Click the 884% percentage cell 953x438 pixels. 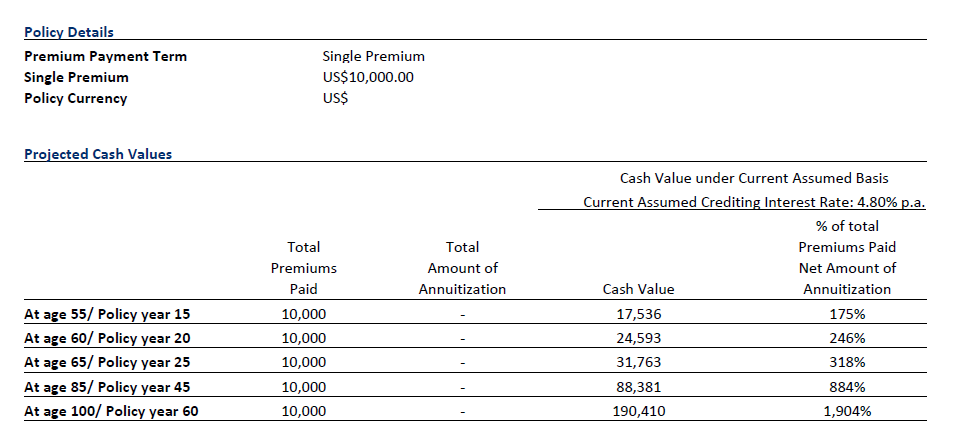[847, 387]
